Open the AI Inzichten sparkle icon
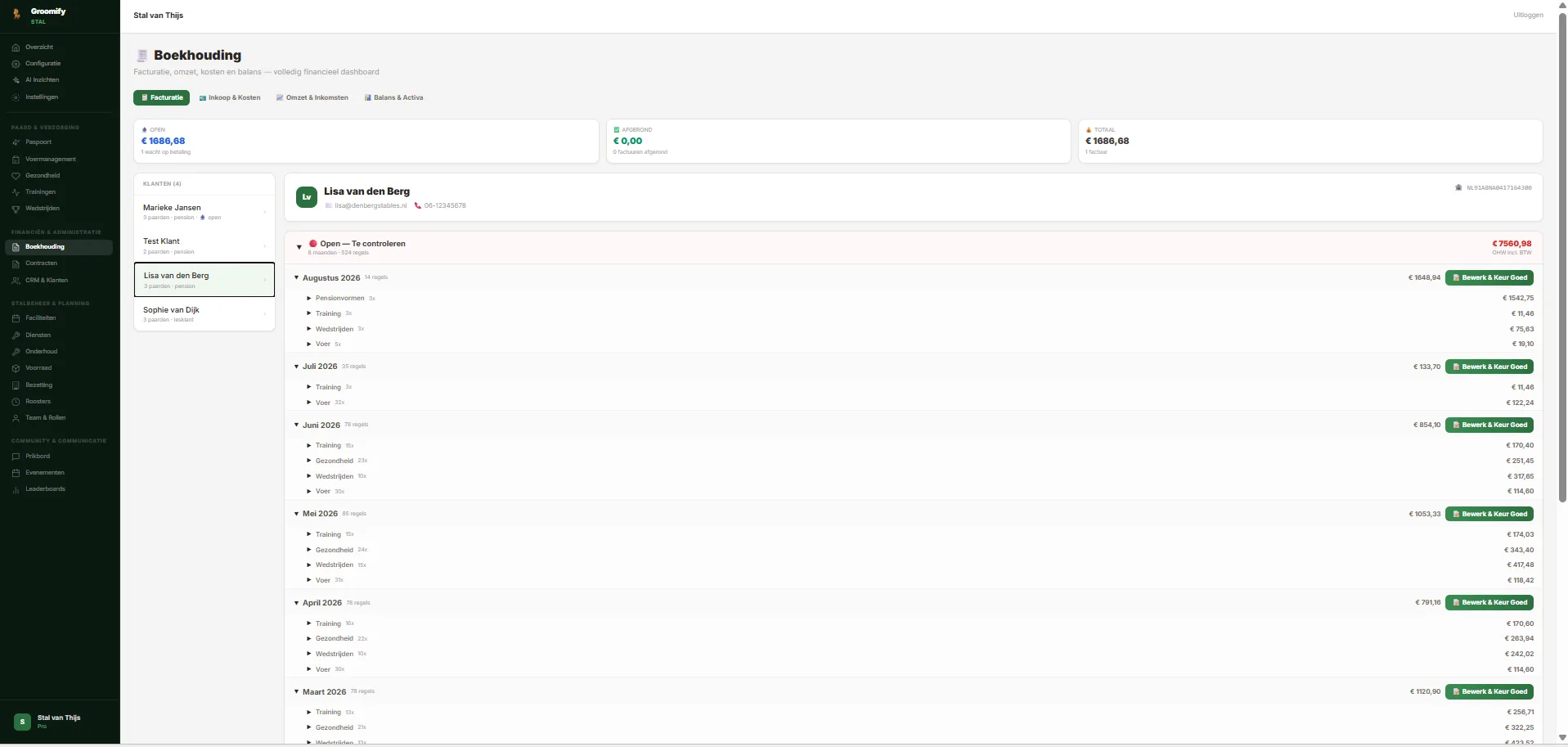The width and height of the screenshot is (1568, 747). [x=16, y=80]
